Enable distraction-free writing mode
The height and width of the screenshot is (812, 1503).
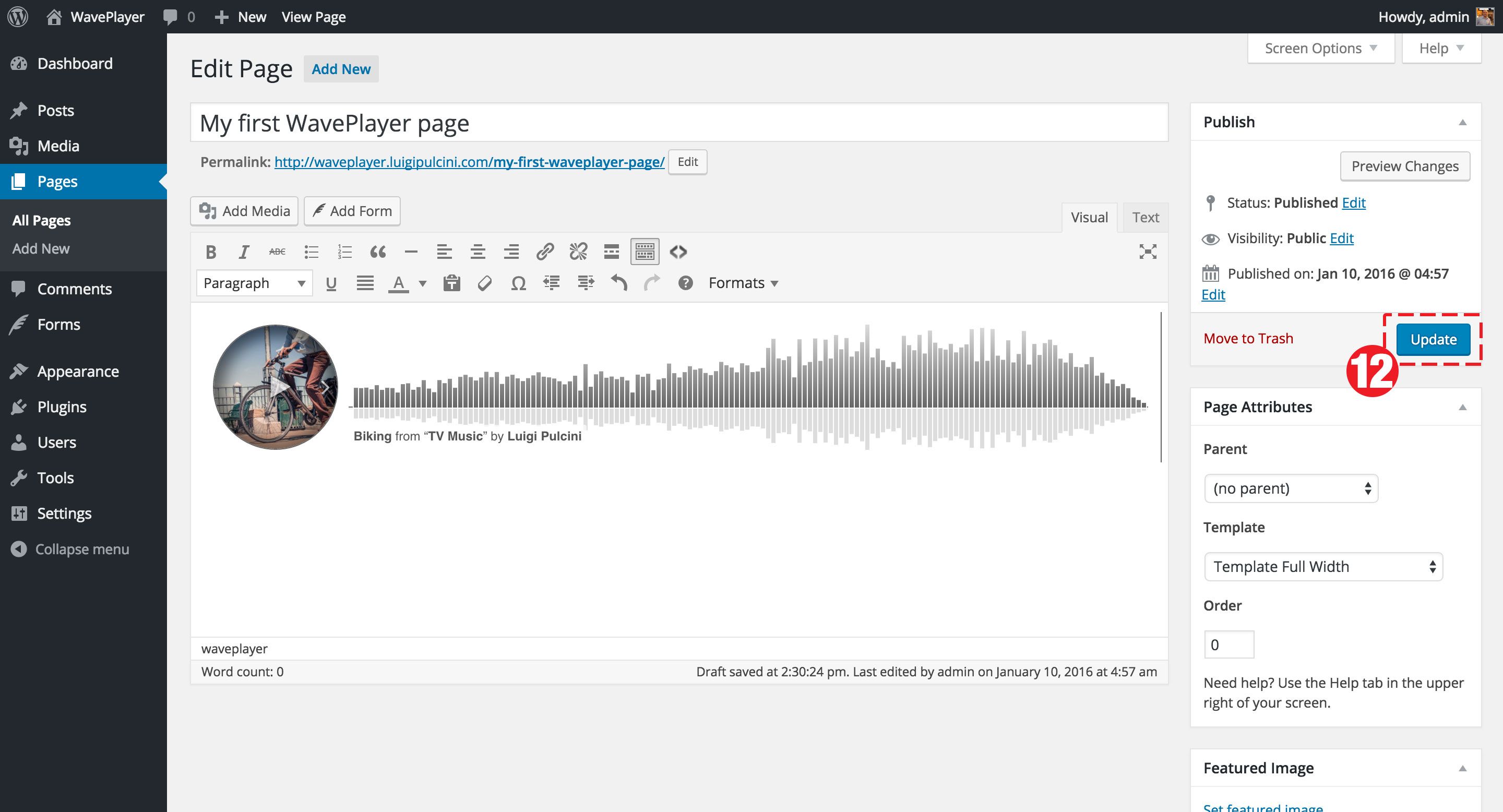tap(1147, 252)
